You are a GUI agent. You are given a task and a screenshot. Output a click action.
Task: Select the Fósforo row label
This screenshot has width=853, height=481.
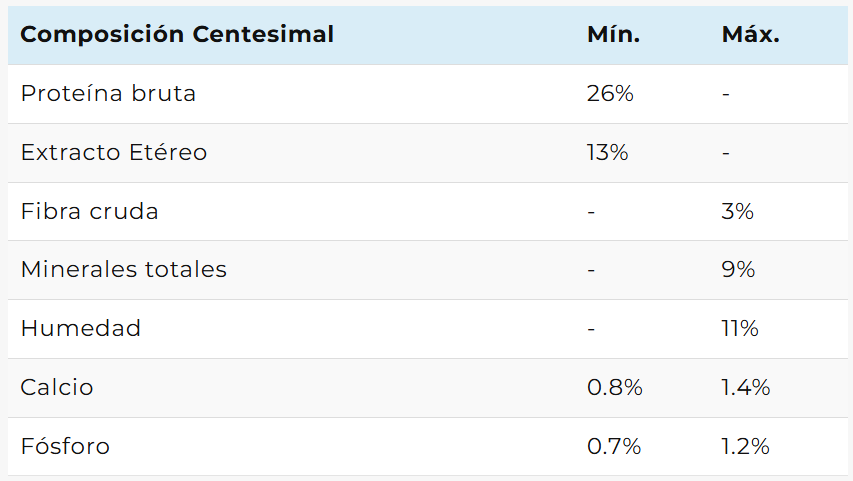tap(65, 447)
